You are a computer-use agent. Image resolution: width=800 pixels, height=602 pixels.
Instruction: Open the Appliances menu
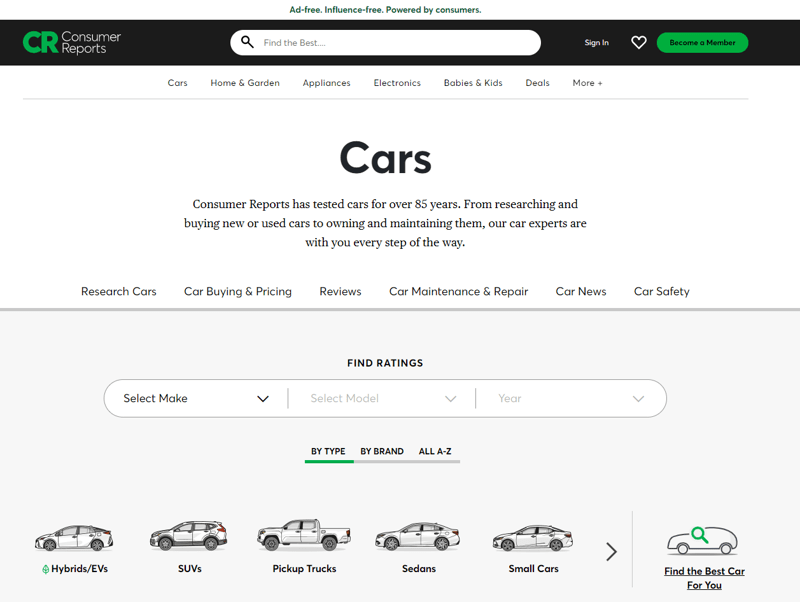327,83
